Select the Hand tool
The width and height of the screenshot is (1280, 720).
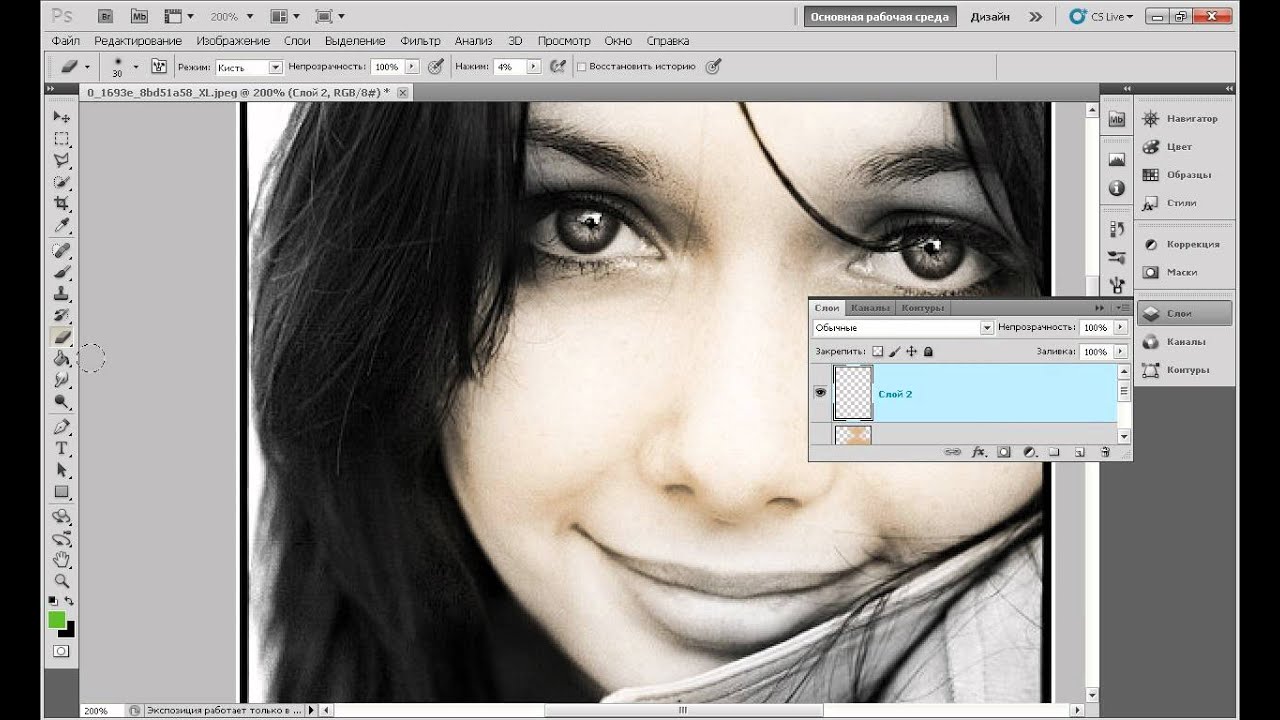(x=62, y=559)
